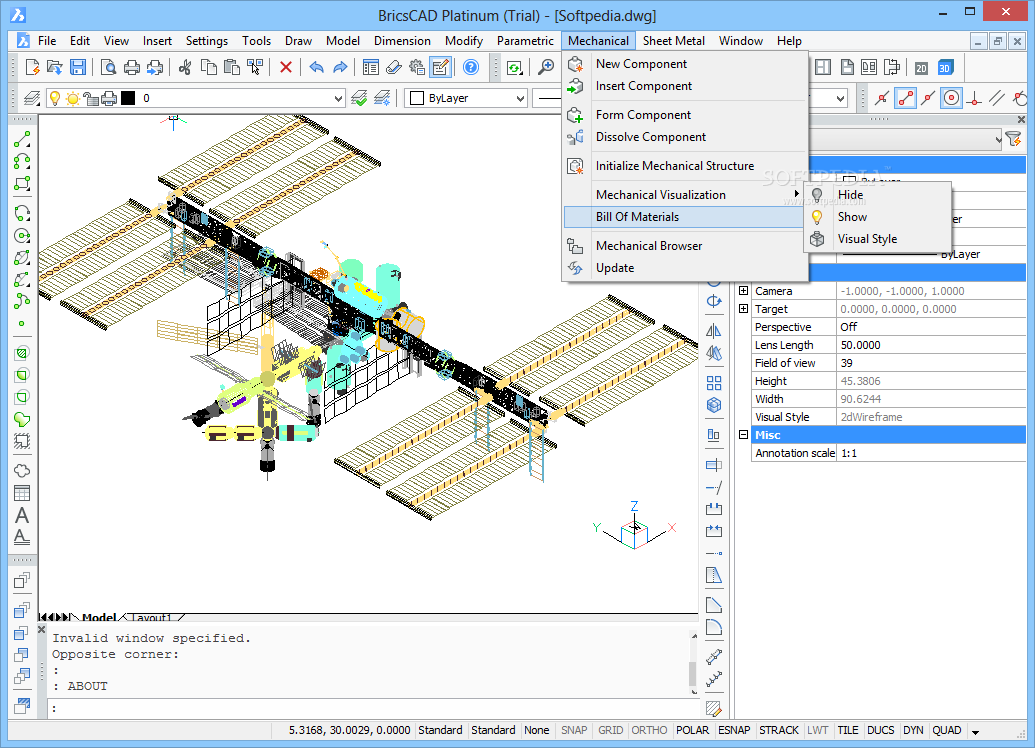The width and height of the screenshot is (1035, 748).
Task: Open the Sheet Metal menu
Action: pos(674,41)
